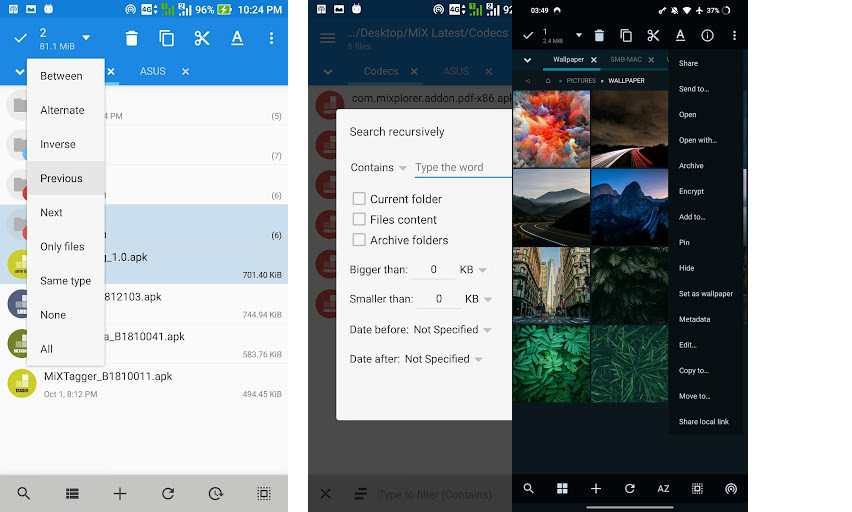Viewport: 852px width, 512px height.
Task: Tap the grid view icon in the dark bottom bar
Action: click(562, 489)
